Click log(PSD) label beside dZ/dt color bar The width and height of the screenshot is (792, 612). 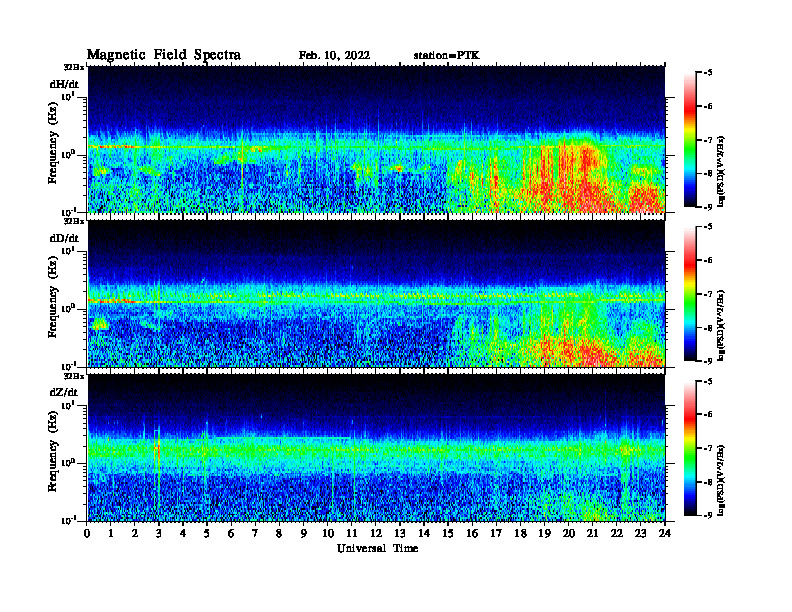[722, 480]
